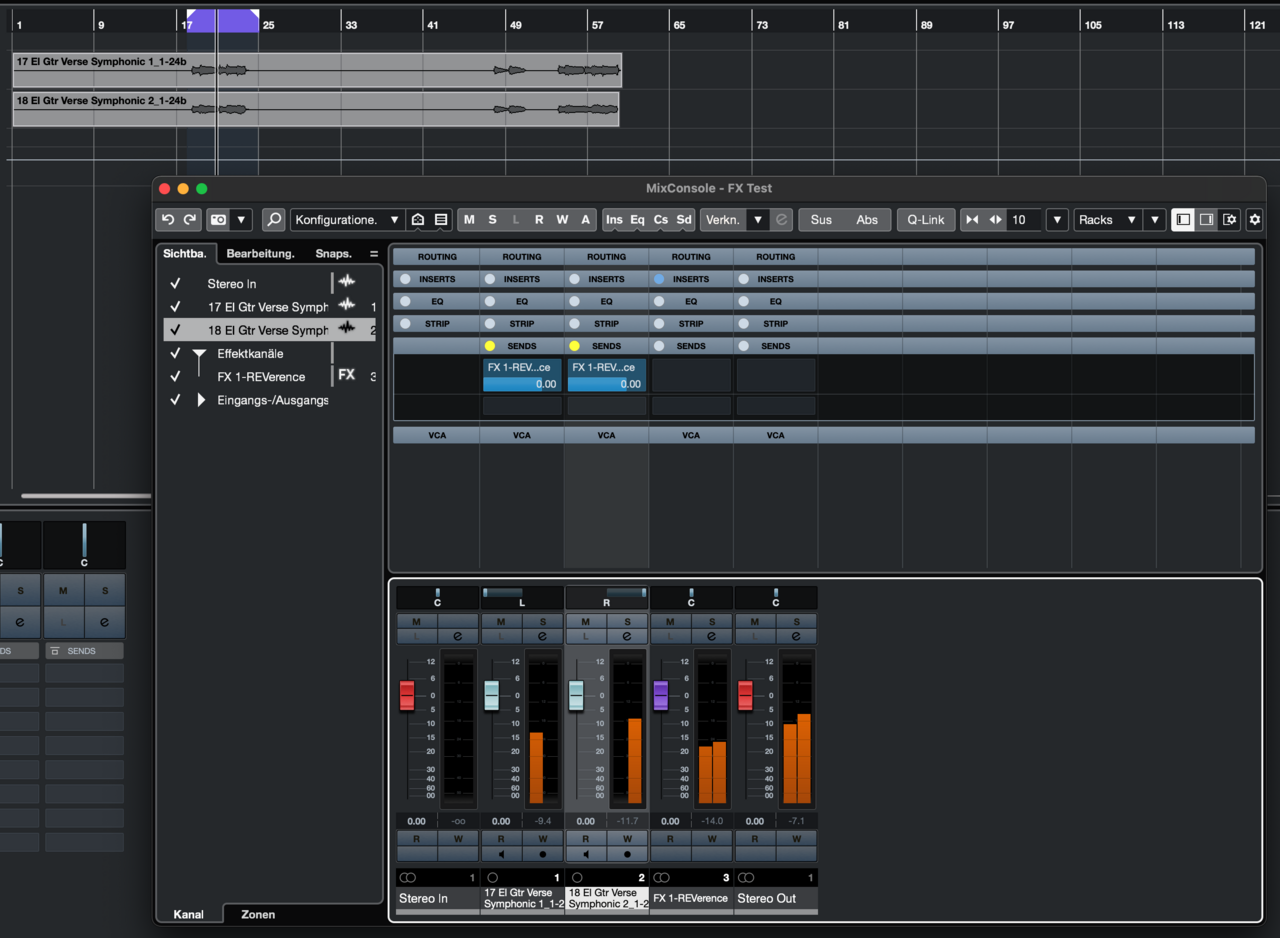
Task: Bypass channel strips with Cs button
Action: (661, 220)
